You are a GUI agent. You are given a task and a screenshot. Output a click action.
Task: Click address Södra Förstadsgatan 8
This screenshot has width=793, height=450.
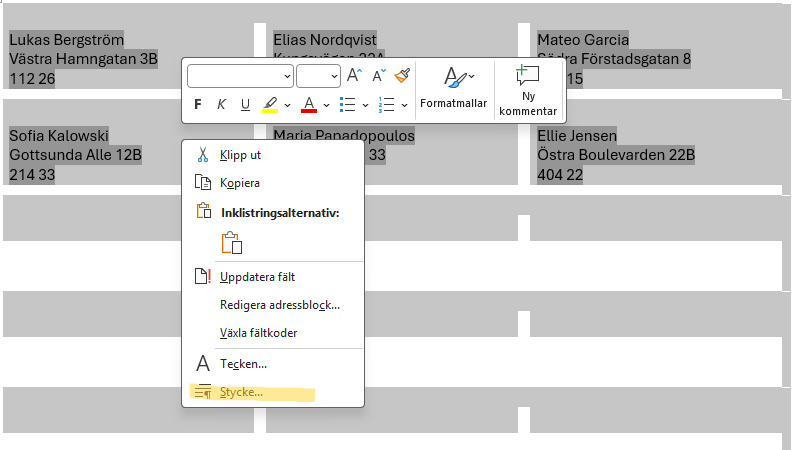pos(628,59)
